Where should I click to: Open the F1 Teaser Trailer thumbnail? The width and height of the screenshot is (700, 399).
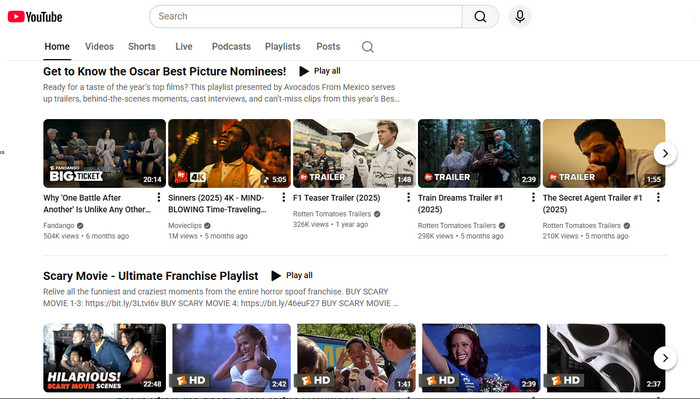[x=354, y=153]
